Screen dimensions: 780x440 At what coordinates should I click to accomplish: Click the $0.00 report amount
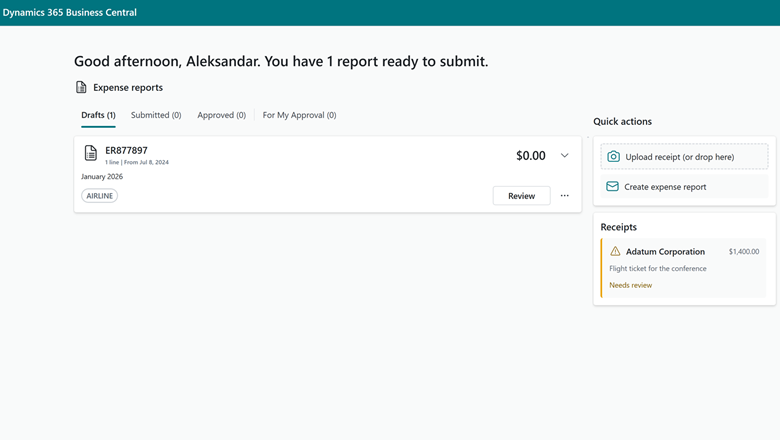click(x=531, y=156)
